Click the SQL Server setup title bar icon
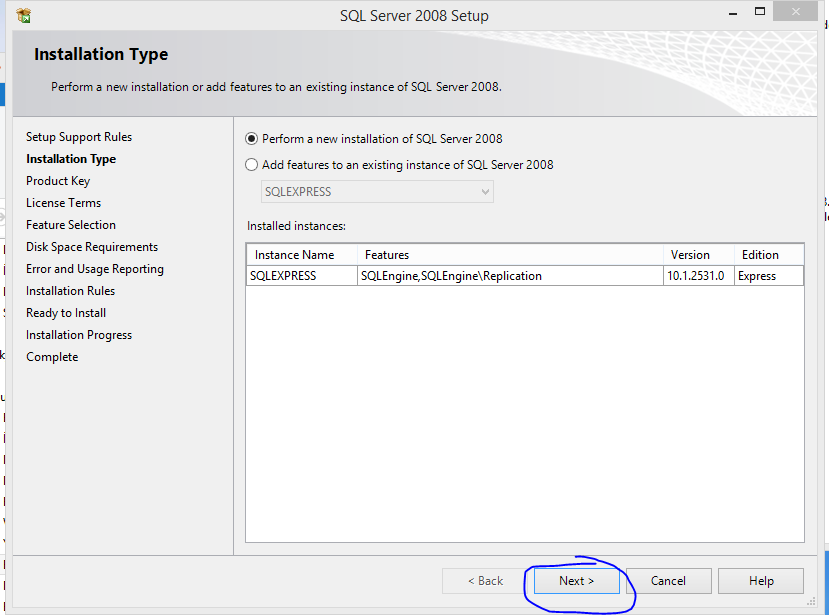 point(24,16)
